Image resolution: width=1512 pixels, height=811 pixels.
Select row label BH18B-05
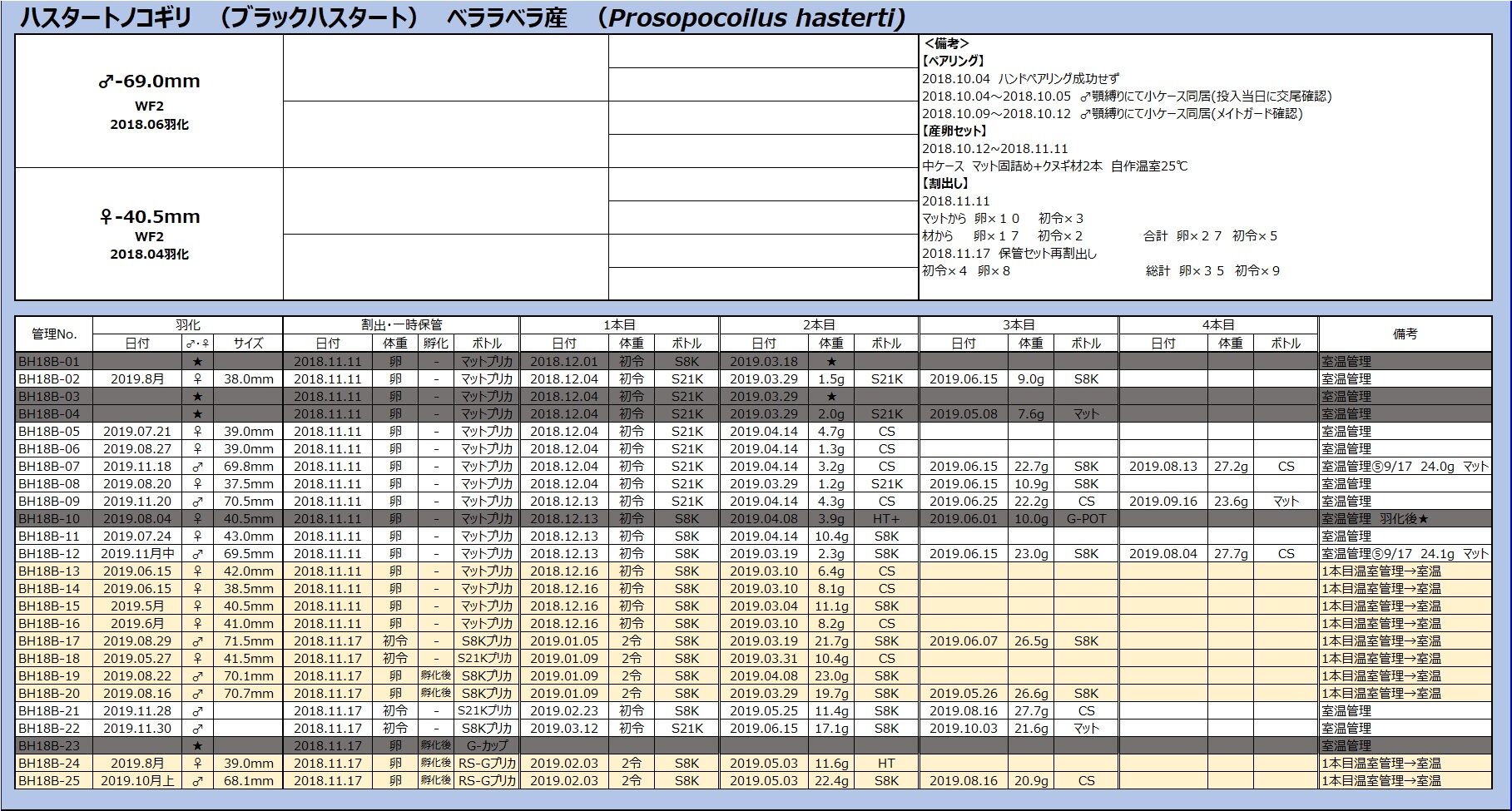[54, 431]
